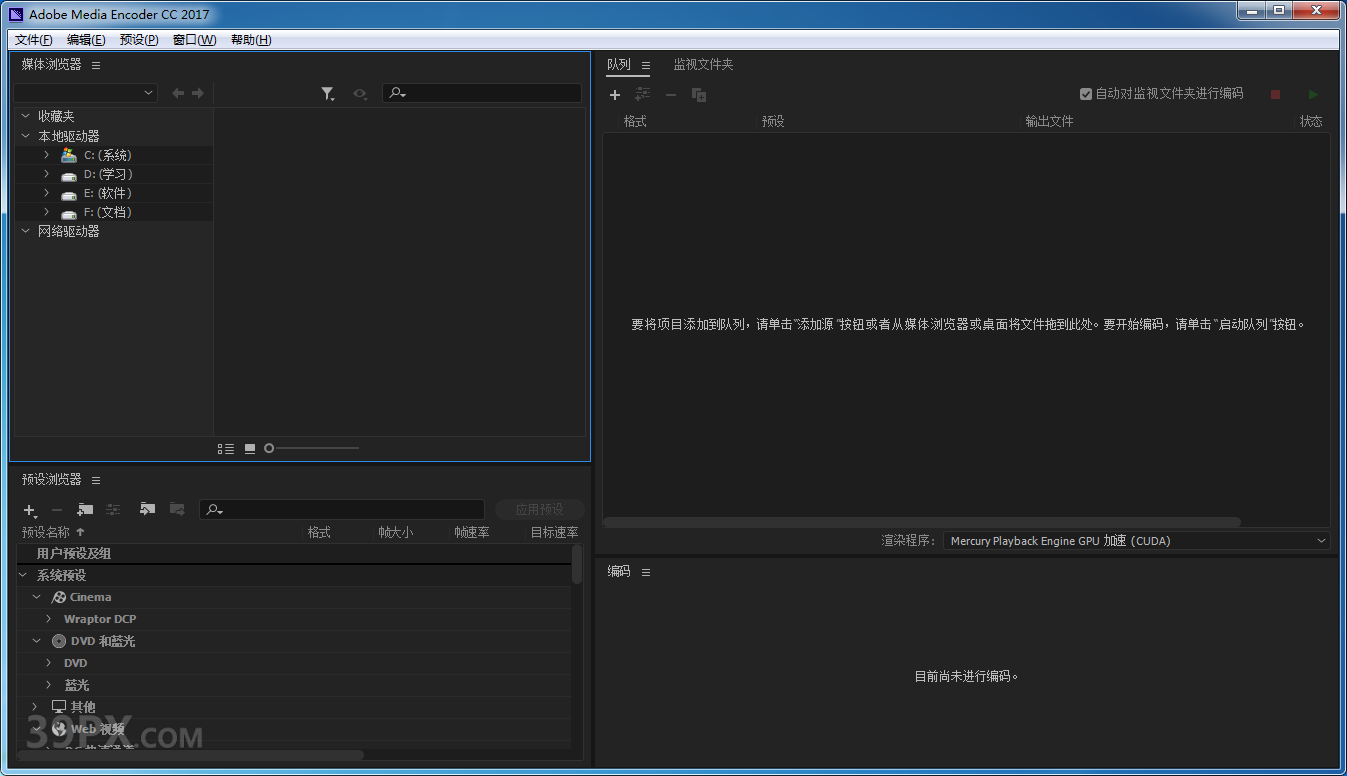Click the duplicate icon in Queue toolbar
1347x776 pixels.
click(x=699, y=95)
